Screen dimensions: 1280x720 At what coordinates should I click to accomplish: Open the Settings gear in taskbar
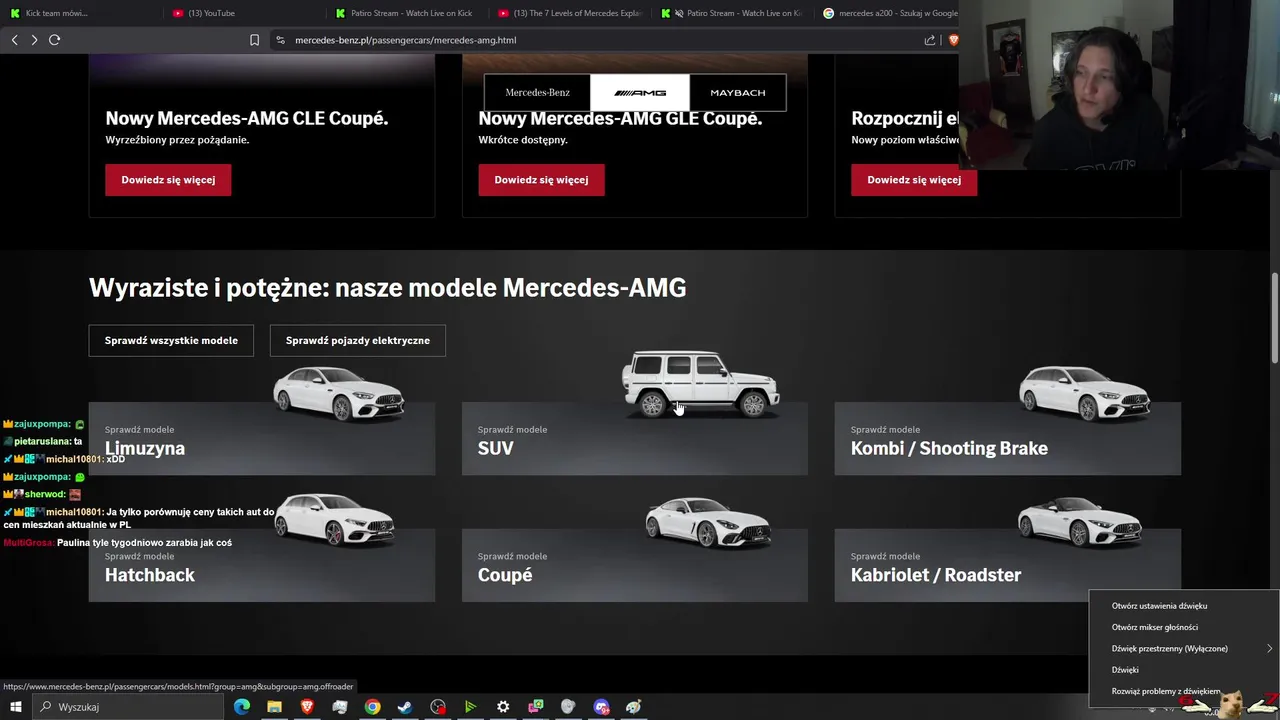coord(503,707)
